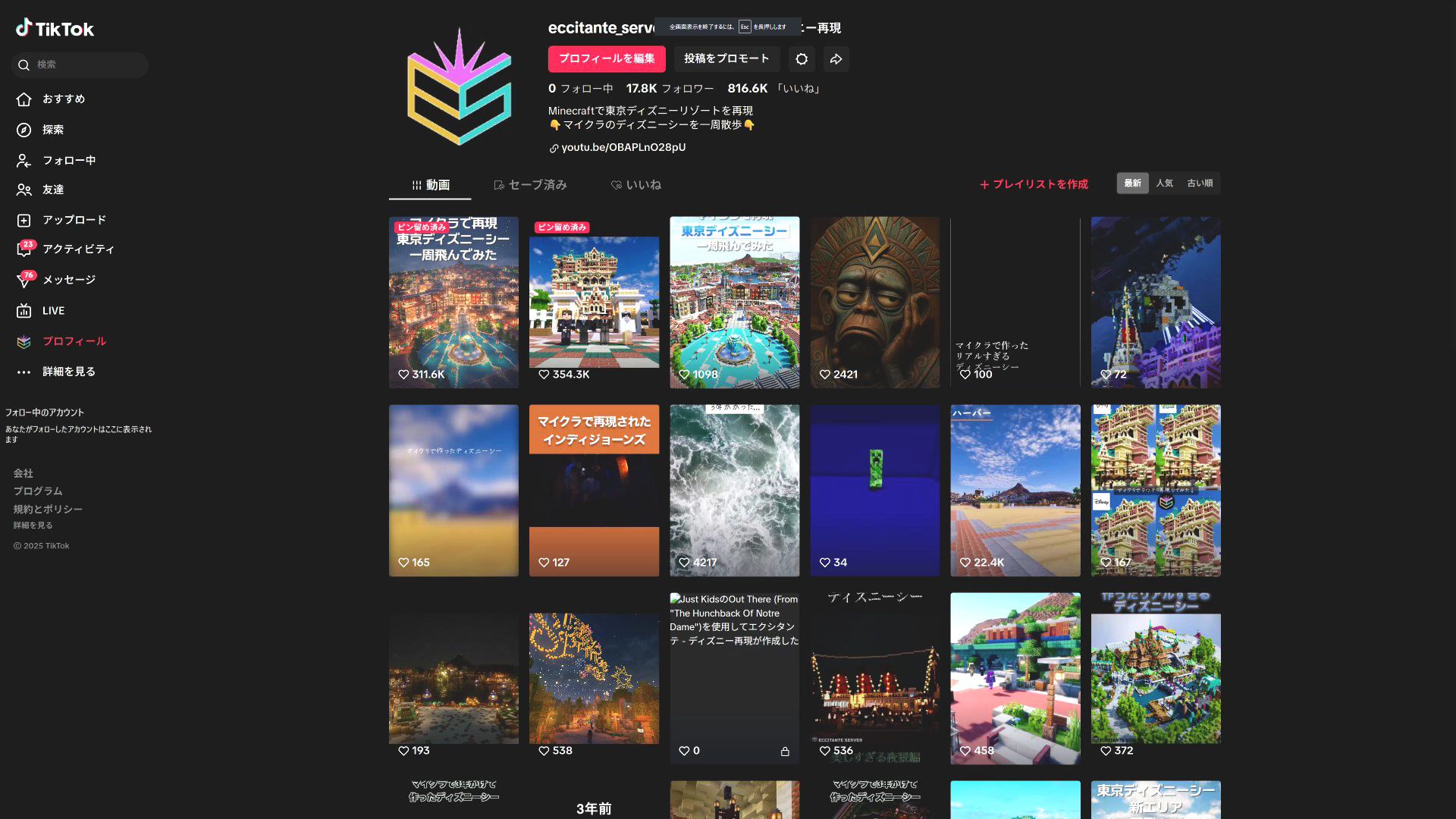Open 17.8K フォロワー list
Viewport: 1456px width, 819px height.
pos(670,89)
